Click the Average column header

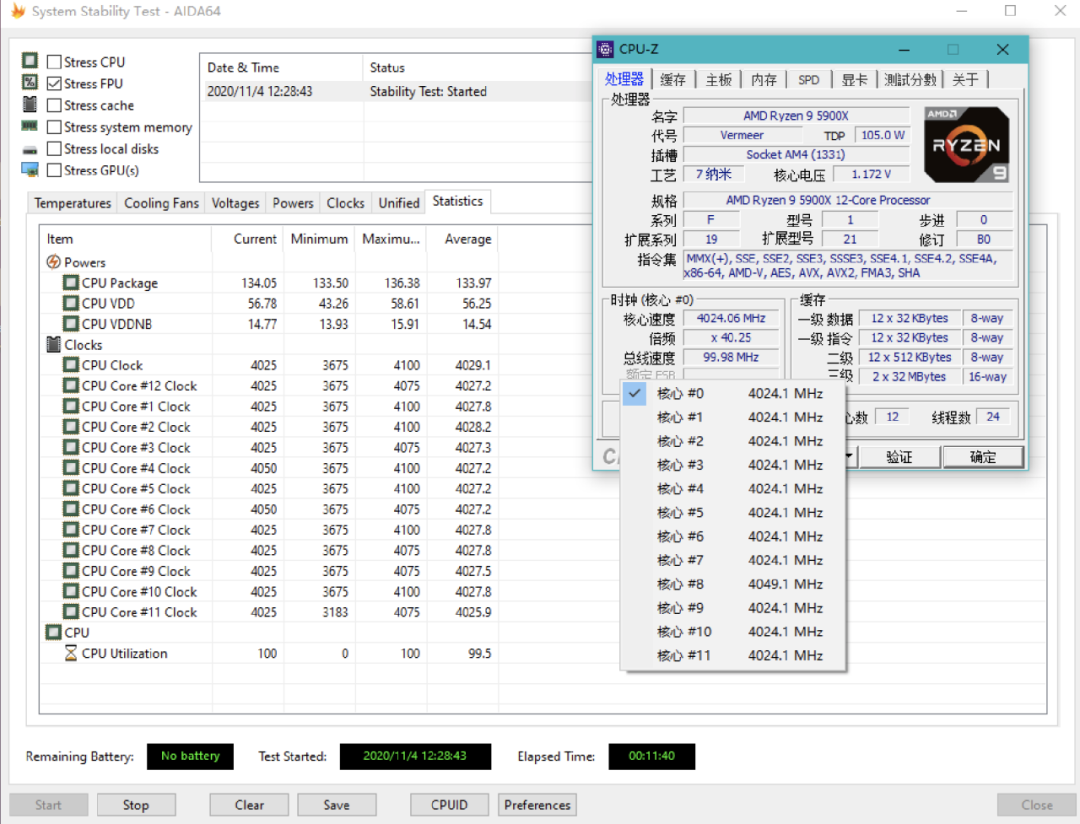(x=462, y=238)
